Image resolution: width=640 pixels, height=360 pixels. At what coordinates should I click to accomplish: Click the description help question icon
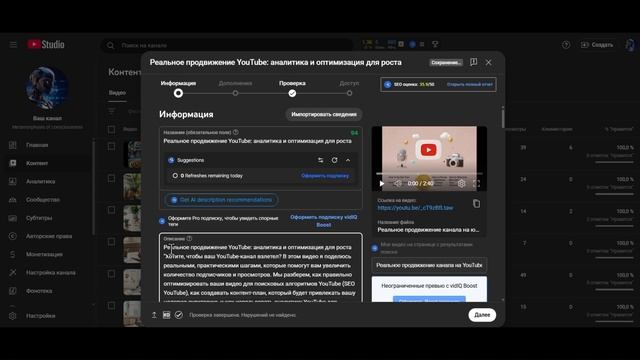(x=189, y=239)
